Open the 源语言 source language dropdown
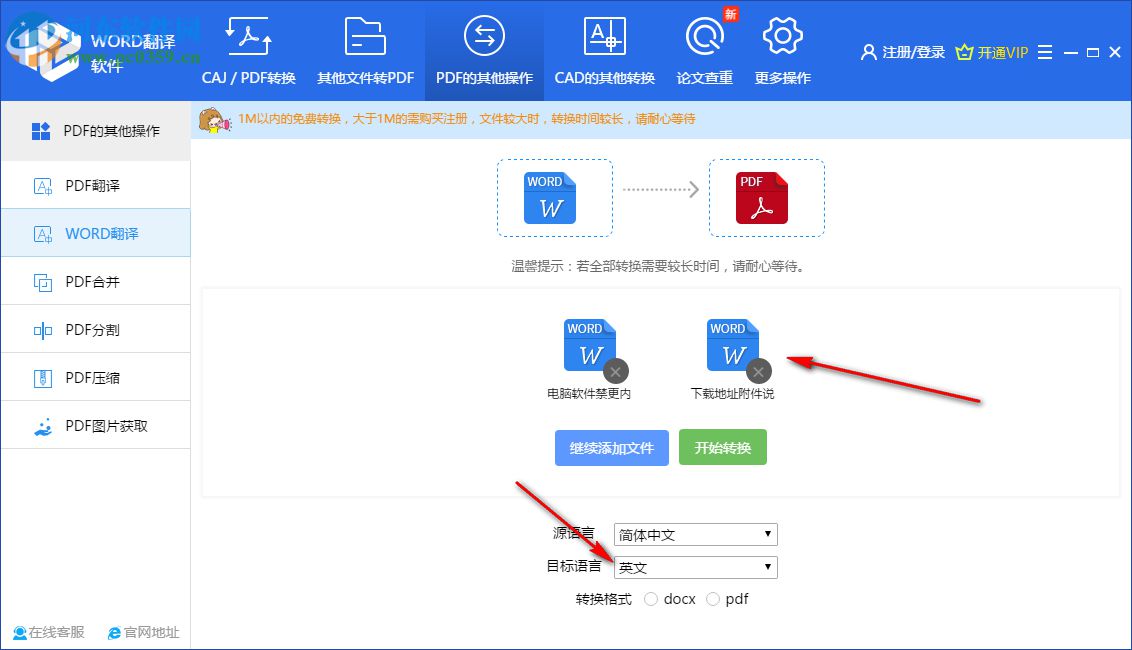 pyautogui.click(x=694, y=534)
